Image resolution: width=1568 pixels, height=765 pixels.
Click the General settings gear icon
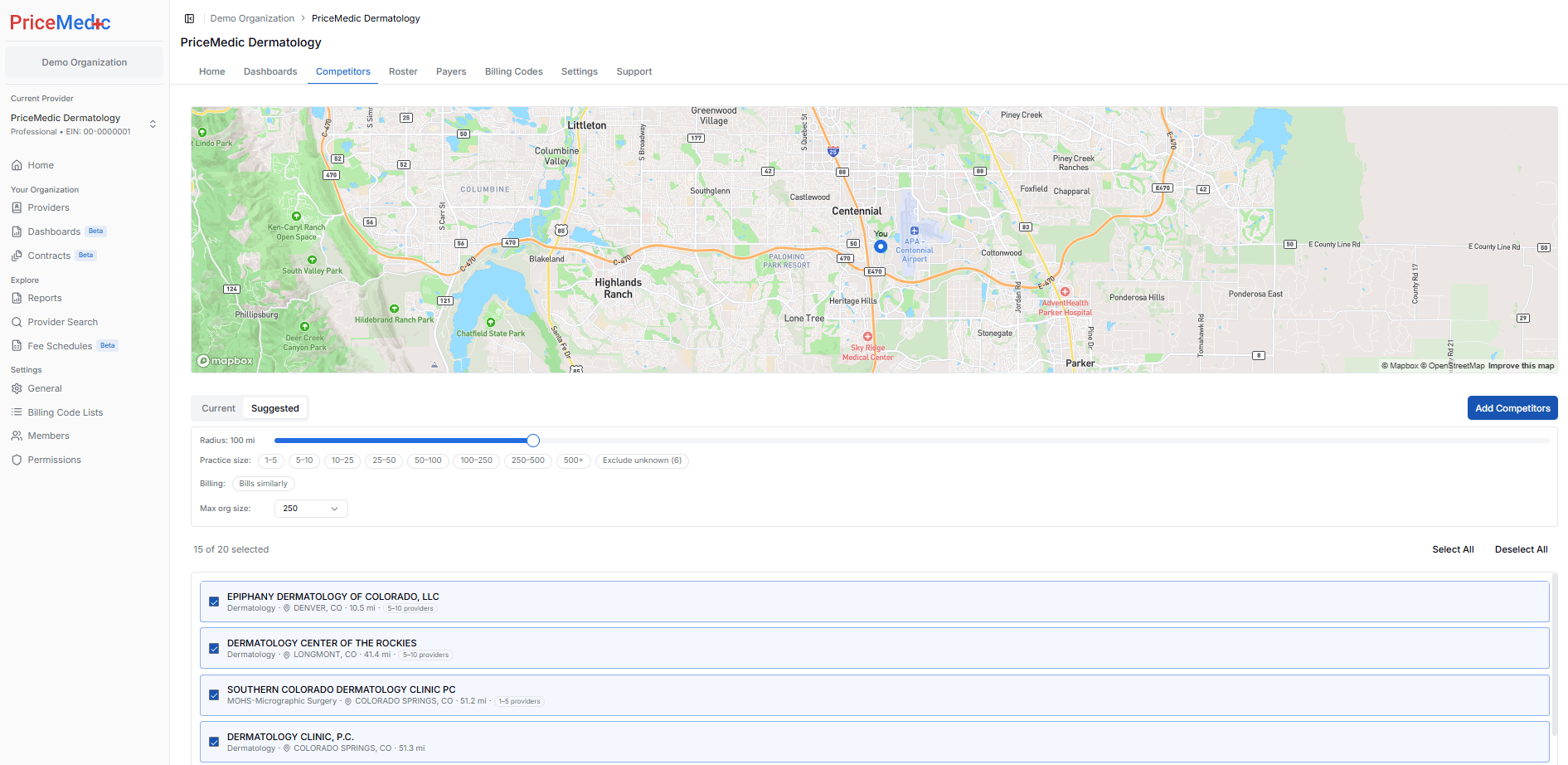click(17, 388)
